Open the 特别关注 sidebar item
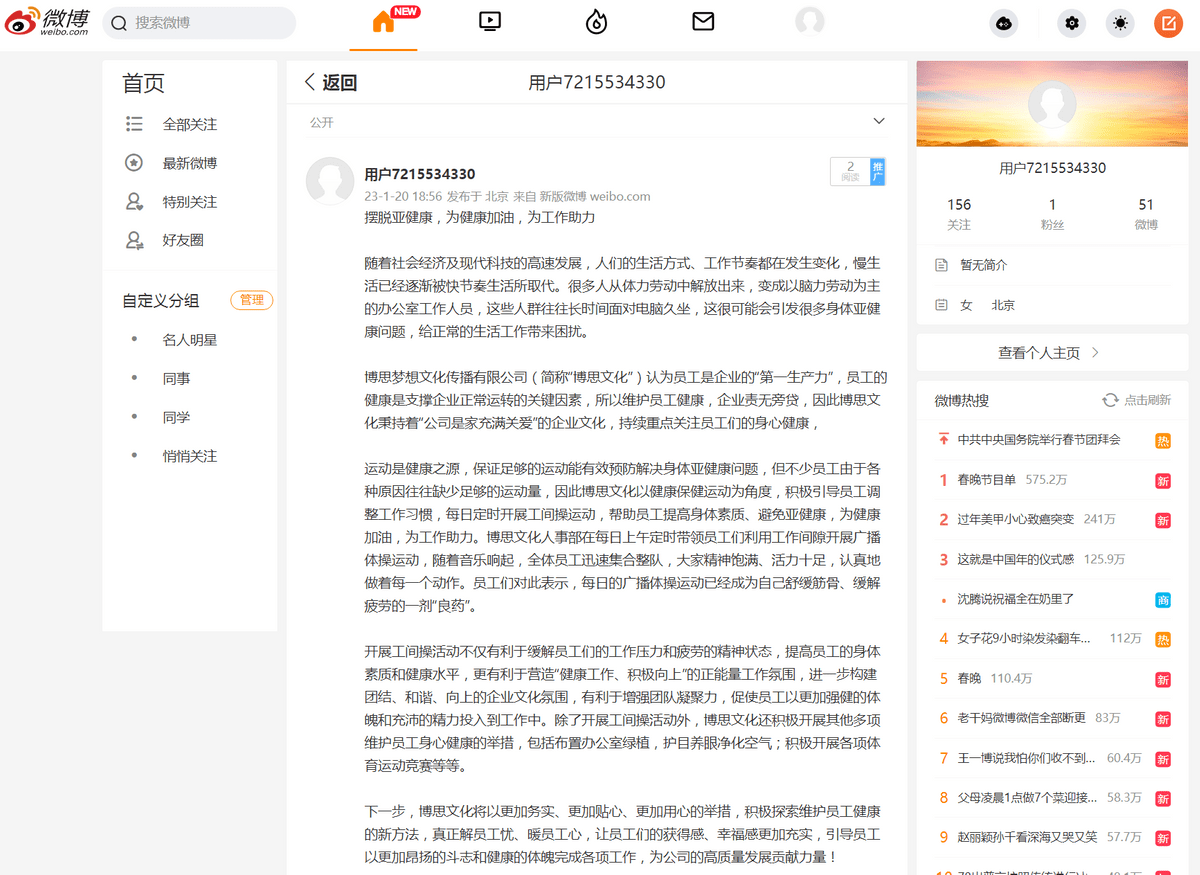 point(189,202)
